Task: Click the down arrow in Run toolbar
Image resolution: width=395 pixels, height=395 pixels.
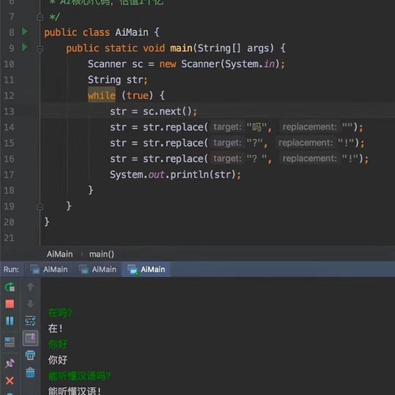Action: click(30, 304)
